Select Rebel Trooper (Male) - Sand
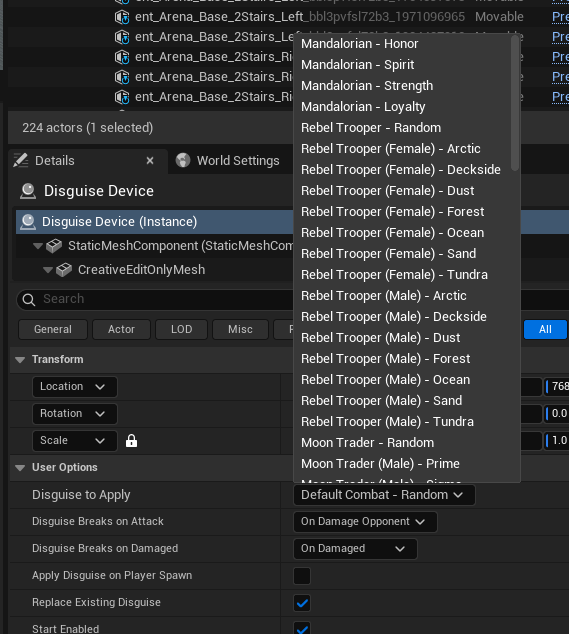Image resolution: width=569 pixels, height=634 pixels. tap(381, 401)
